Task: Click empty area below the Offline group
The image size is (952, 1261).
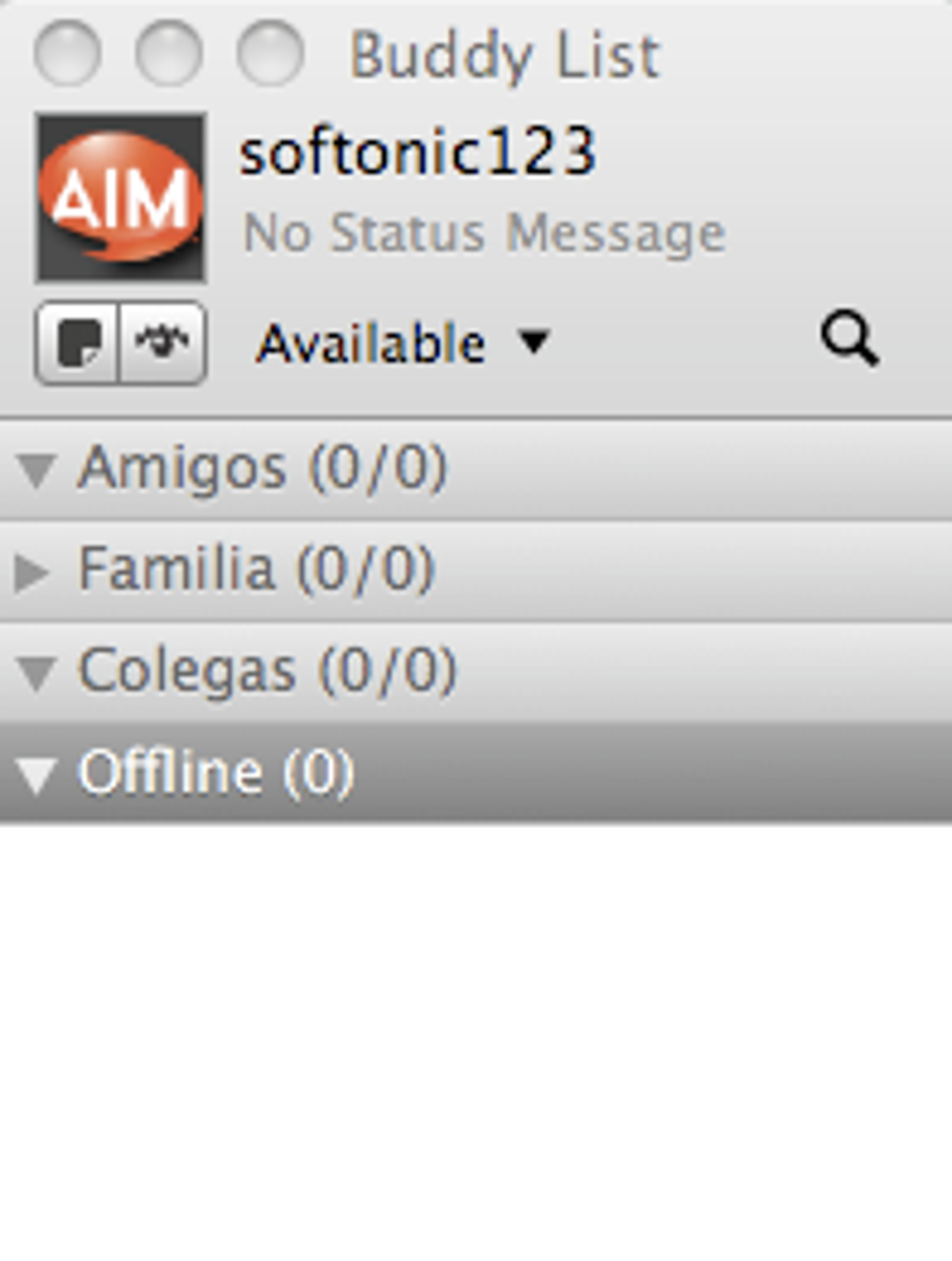Action: 476,1041
